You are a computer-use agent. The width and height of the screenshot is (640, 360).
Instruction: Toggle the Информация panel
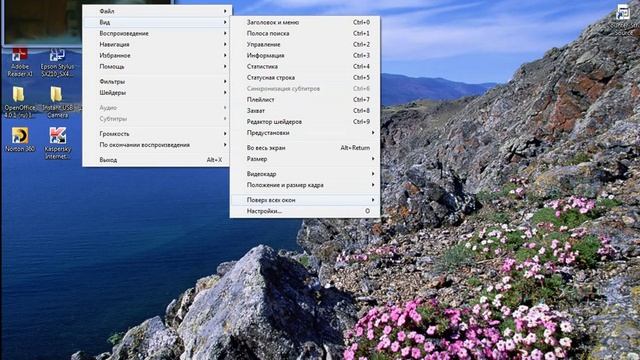[x=305, y=55]
